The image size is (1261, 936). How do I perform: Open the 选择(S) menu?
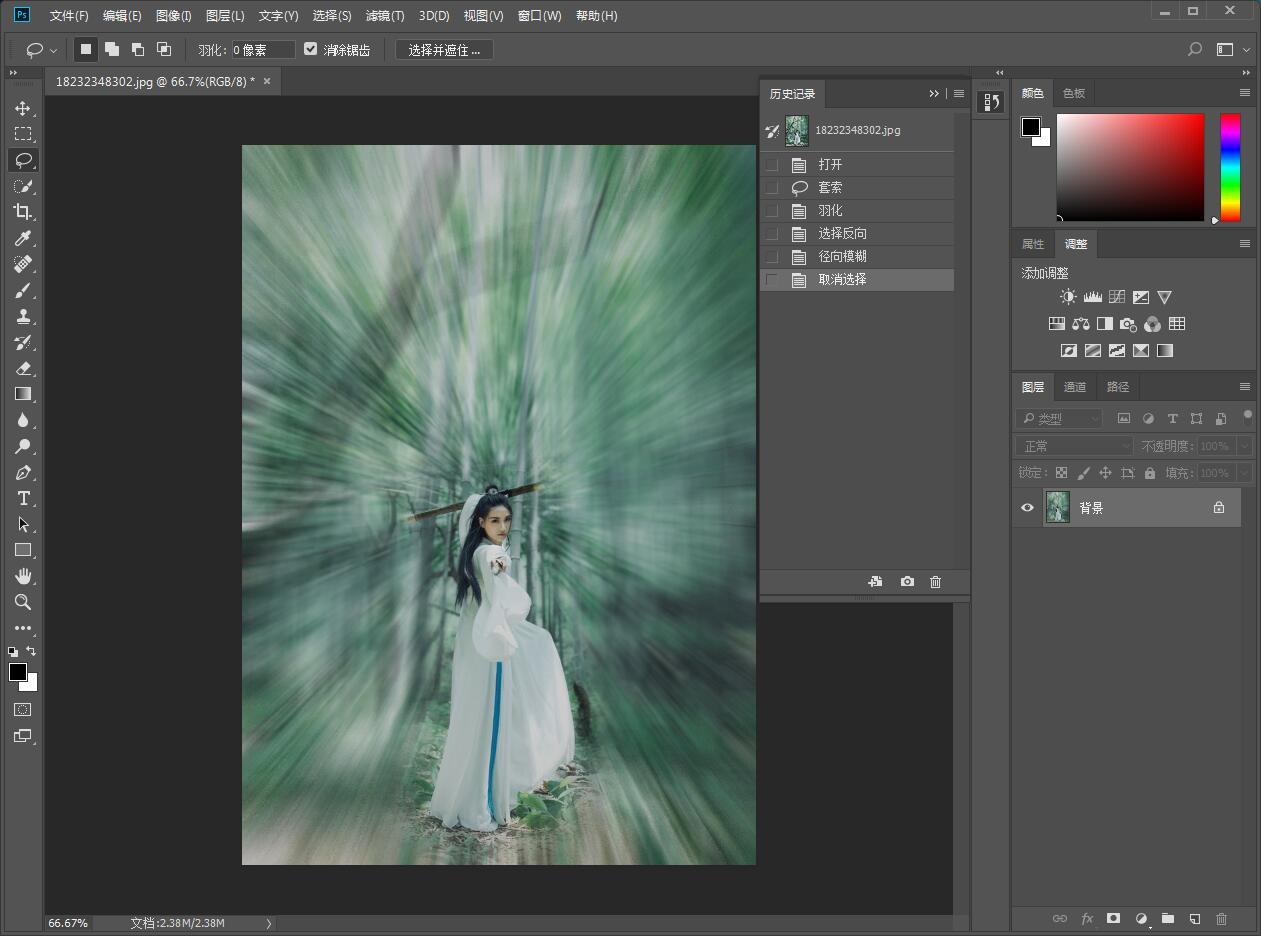click(332, 16)
